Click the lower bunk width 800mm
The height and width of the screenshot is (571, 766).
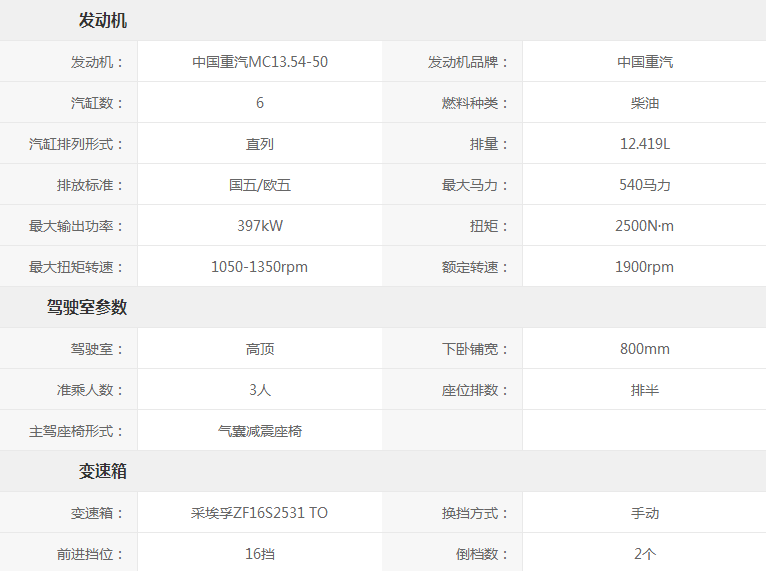(645, 349)
